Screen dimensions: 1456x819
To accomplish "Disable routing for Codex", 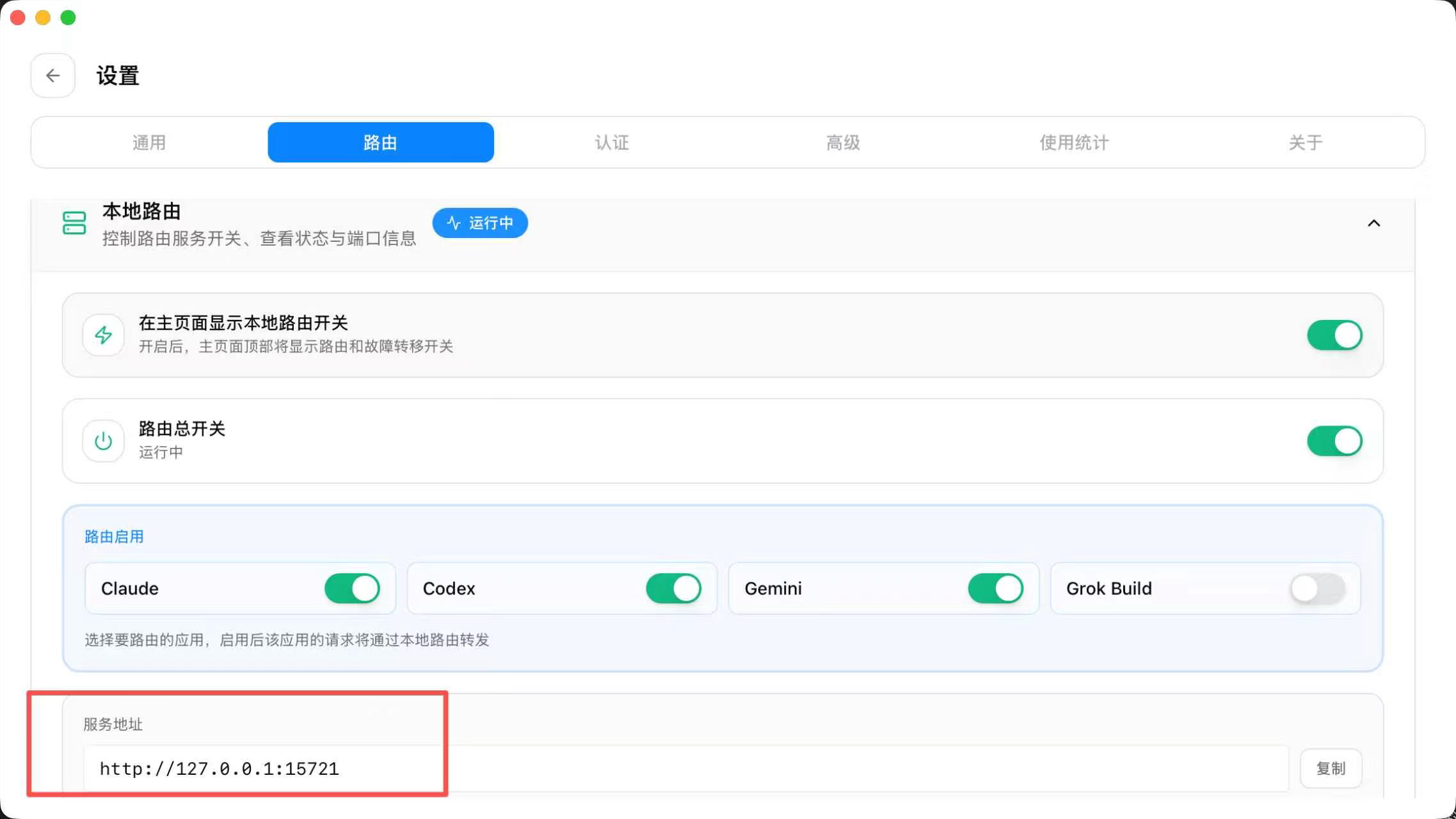I will pos(673,588).
